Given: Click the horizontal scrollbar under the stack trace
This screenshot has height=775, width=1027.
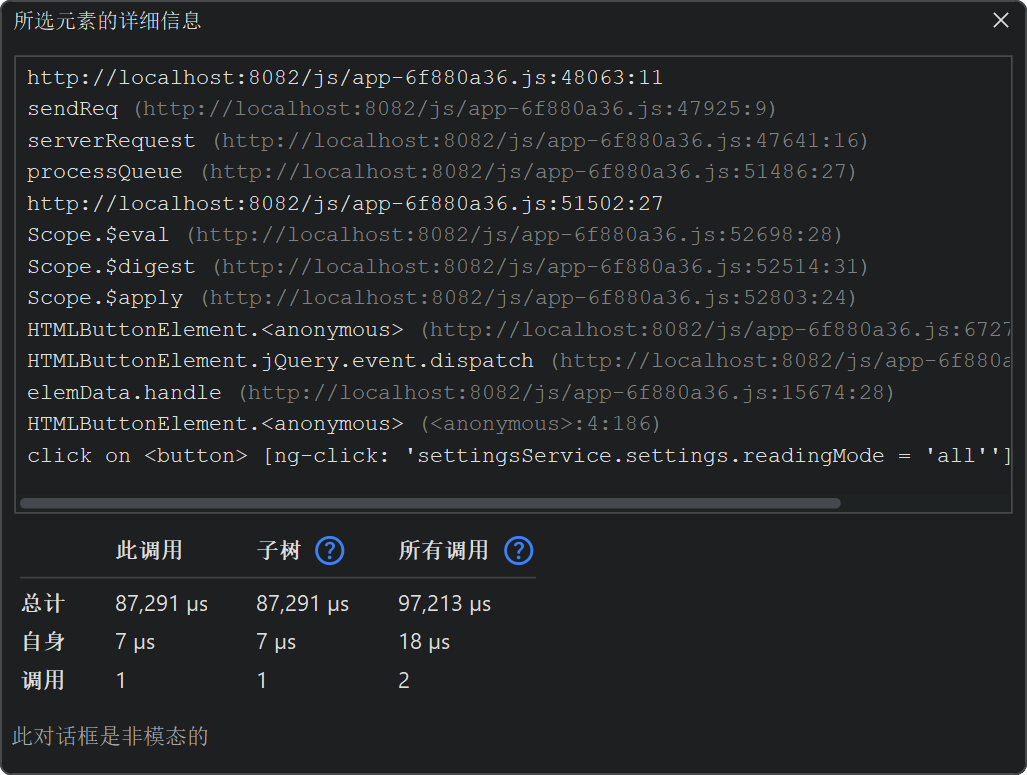Looking at the screenshot, I should click(430, 503).
